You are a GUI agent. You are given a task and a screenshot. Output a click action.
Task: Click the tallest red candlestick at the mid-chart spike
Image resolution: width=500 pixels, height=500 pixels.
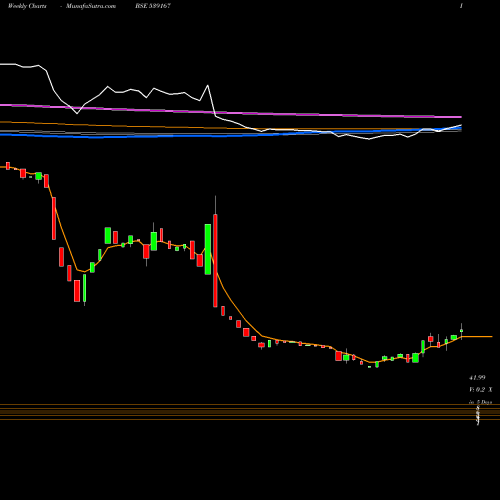[215, 260]
